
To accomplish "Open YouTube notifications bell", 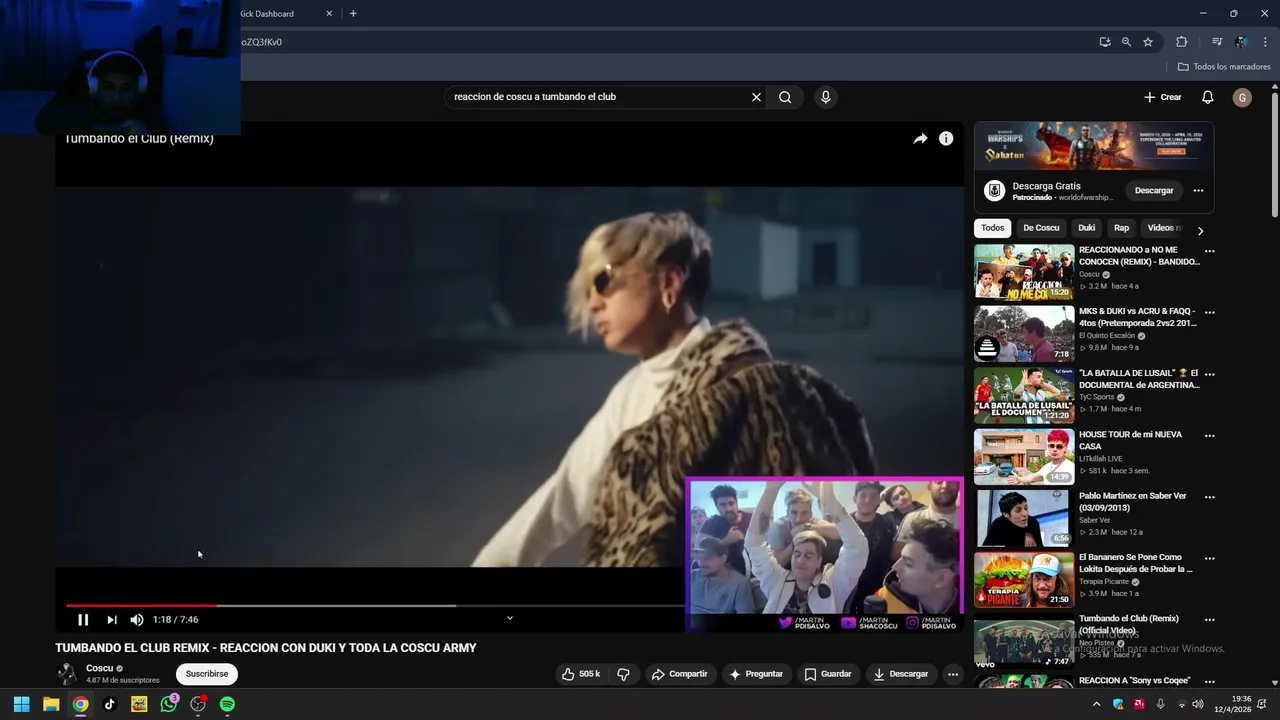I will [x=1207, y=97].
